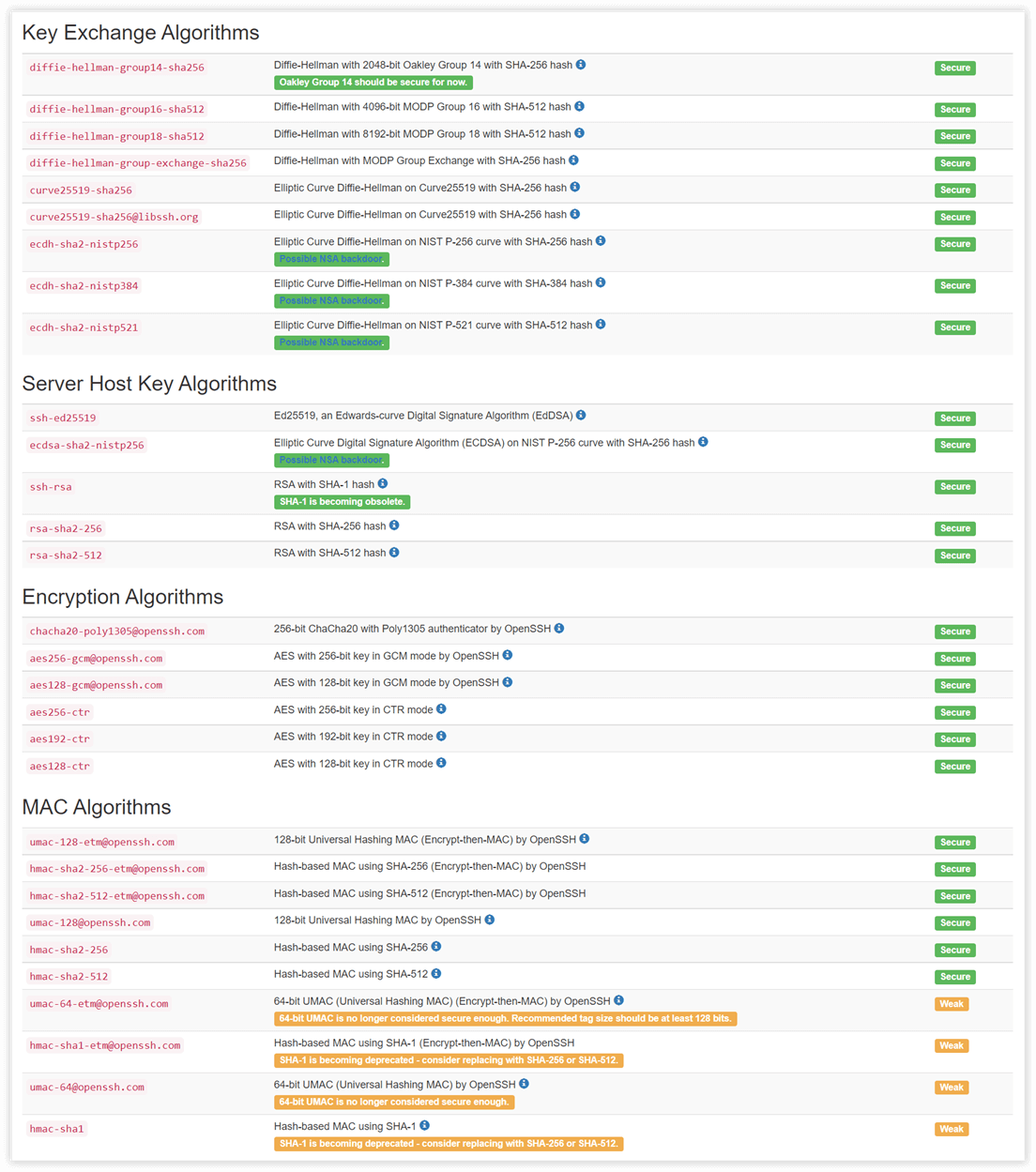Select the diffie-hellman-group-exchange-sha256 name
The image size is (1036, 1172).
click(138, 163)
